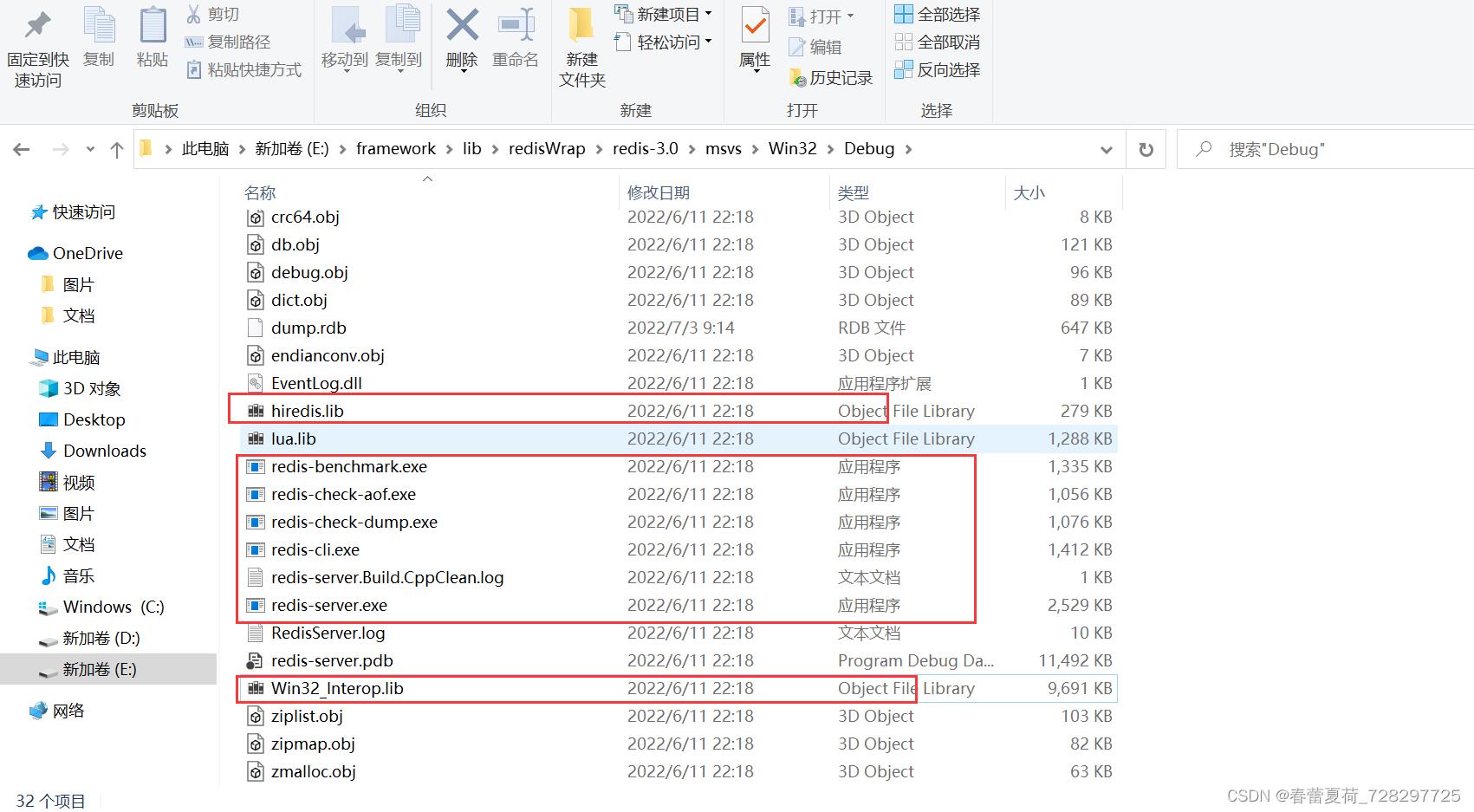Click Select all (全部选择)
The width and height of the screenshot is (1474, 812).
[938, 14]
